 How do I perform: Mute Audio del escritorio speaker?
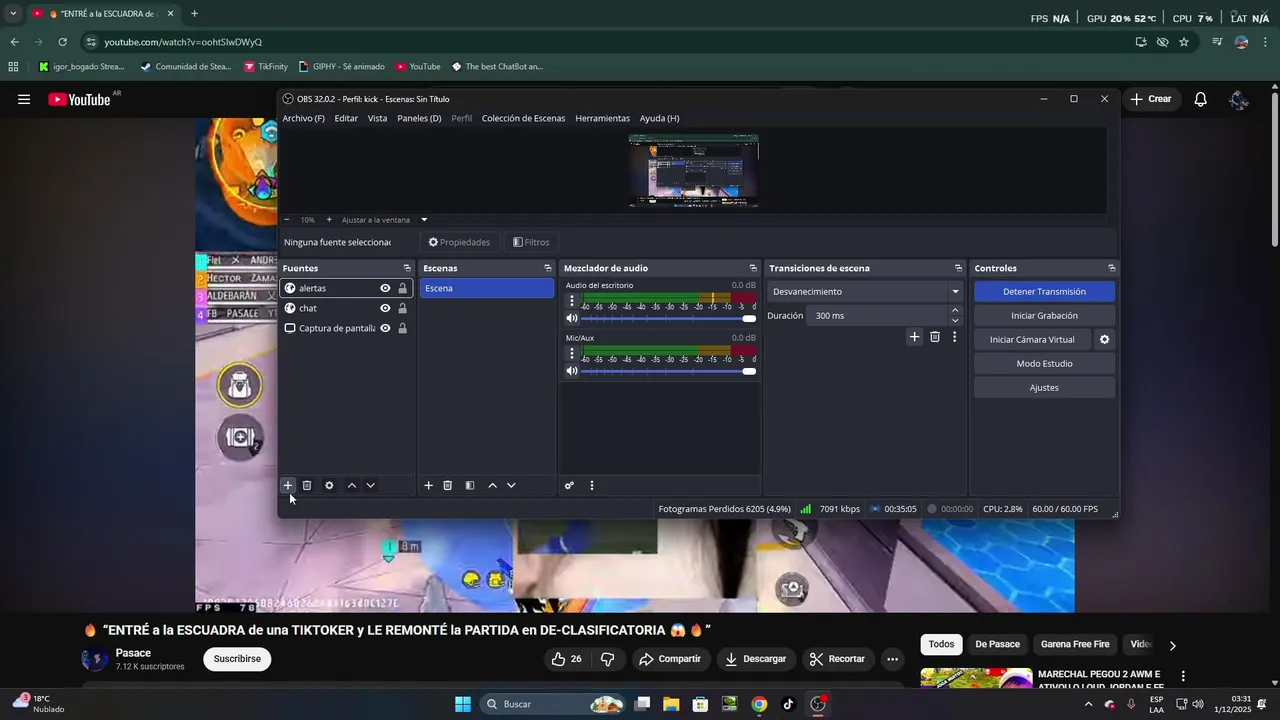[x=572, y=318]
